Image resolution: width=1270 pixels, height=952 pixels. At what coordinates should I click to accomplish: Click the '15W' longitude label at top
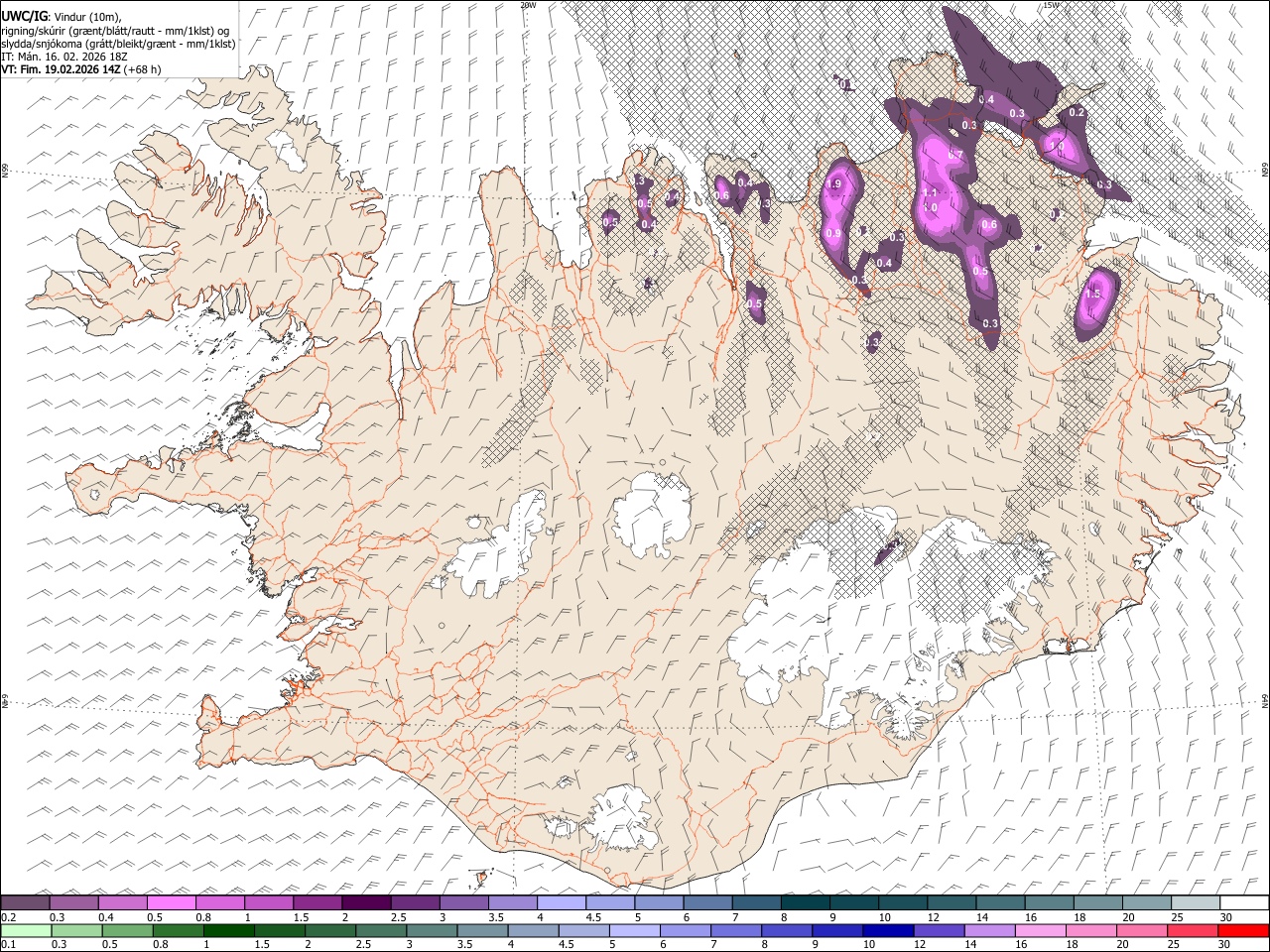click(x=1053, y=5)
